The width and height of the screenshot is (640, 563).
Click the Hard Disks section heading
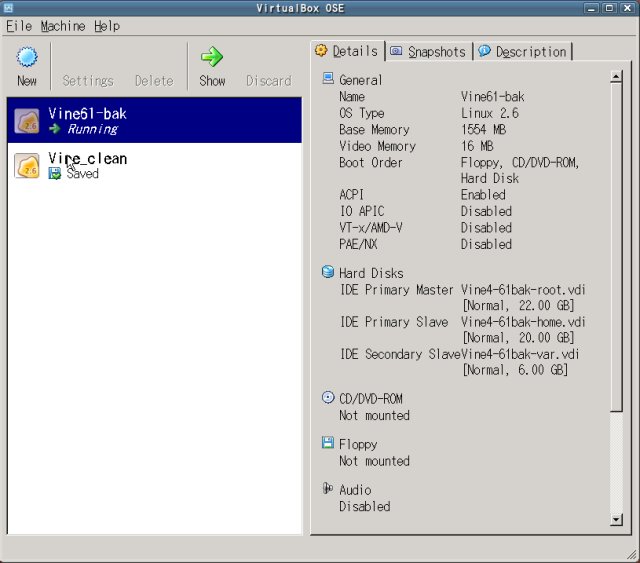click(x=371, y=273)
